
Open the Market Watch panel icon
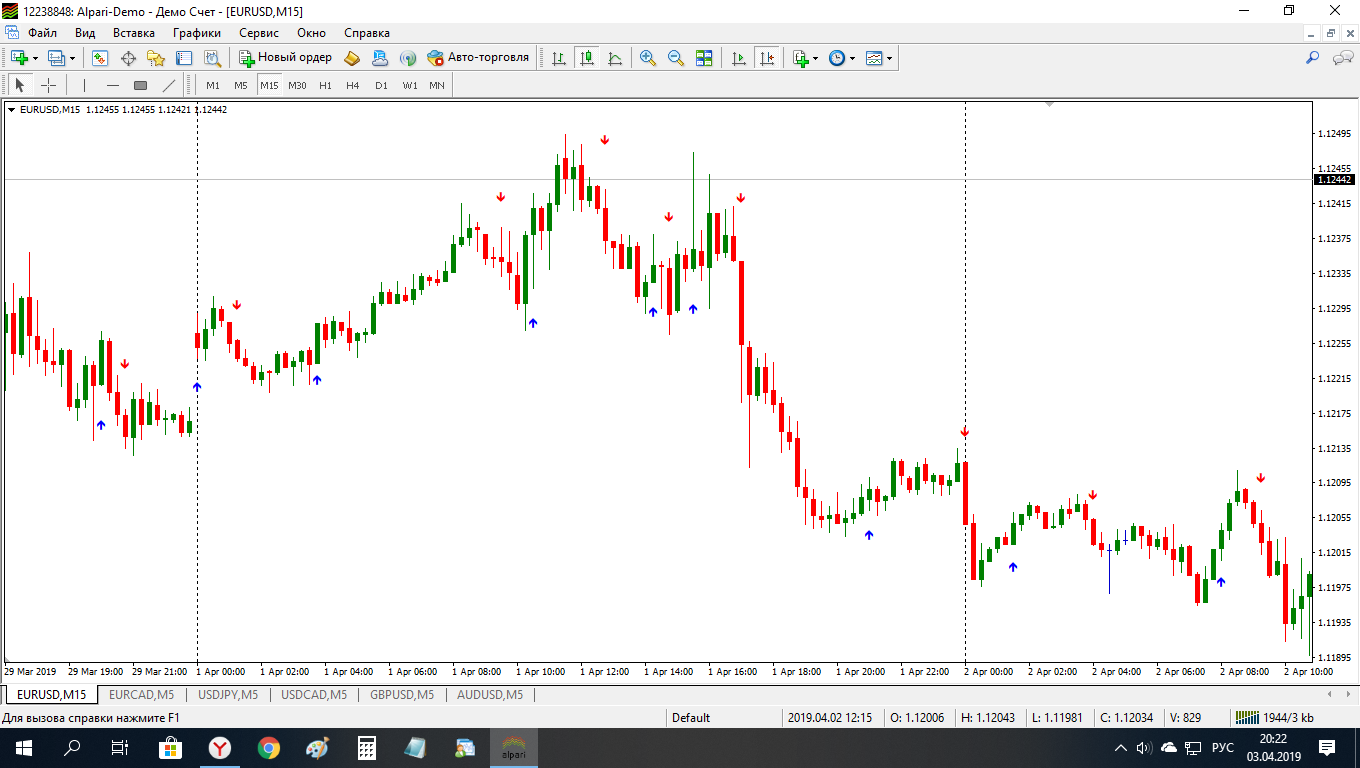click(x=100, y=58)
